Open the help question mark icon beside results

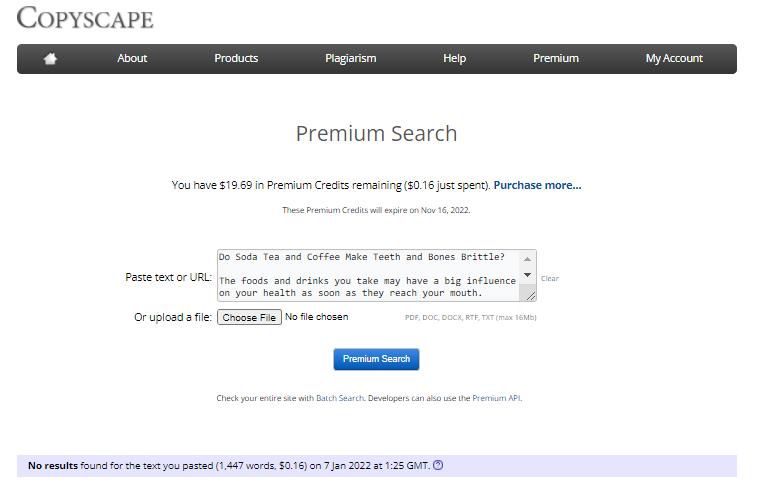(438, 465)
